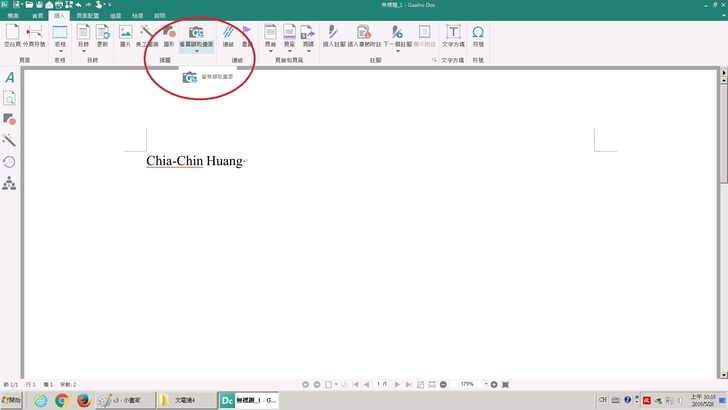Insert a footnote (插入註腳)
728x410 pixels.
[x=334, y=35]
